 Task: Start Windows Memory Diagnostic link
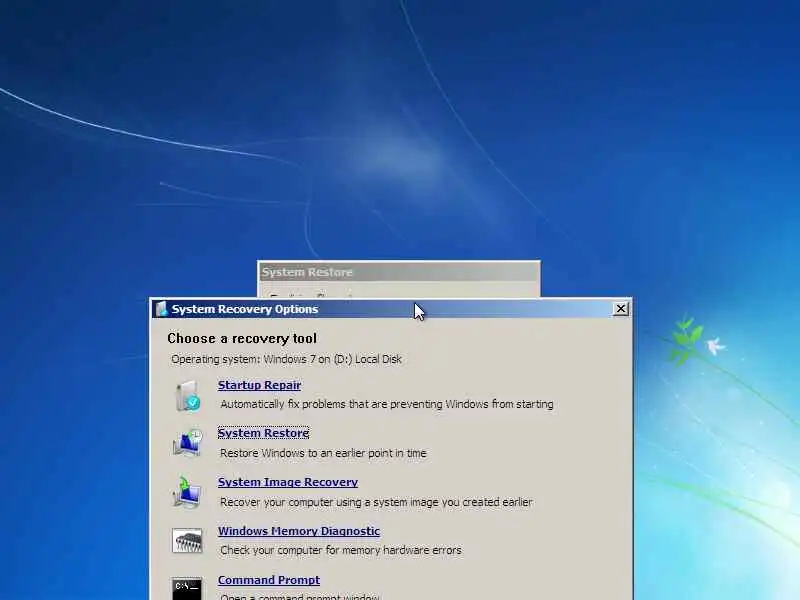[x=299, y=531]
